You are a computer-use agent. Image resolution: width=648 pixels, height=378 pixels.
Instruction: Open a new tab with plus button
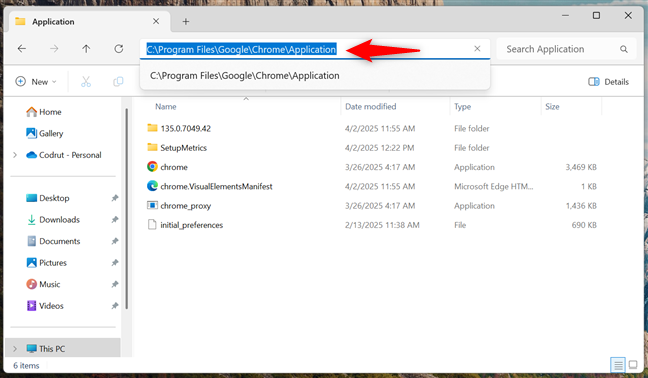(186, 21)
